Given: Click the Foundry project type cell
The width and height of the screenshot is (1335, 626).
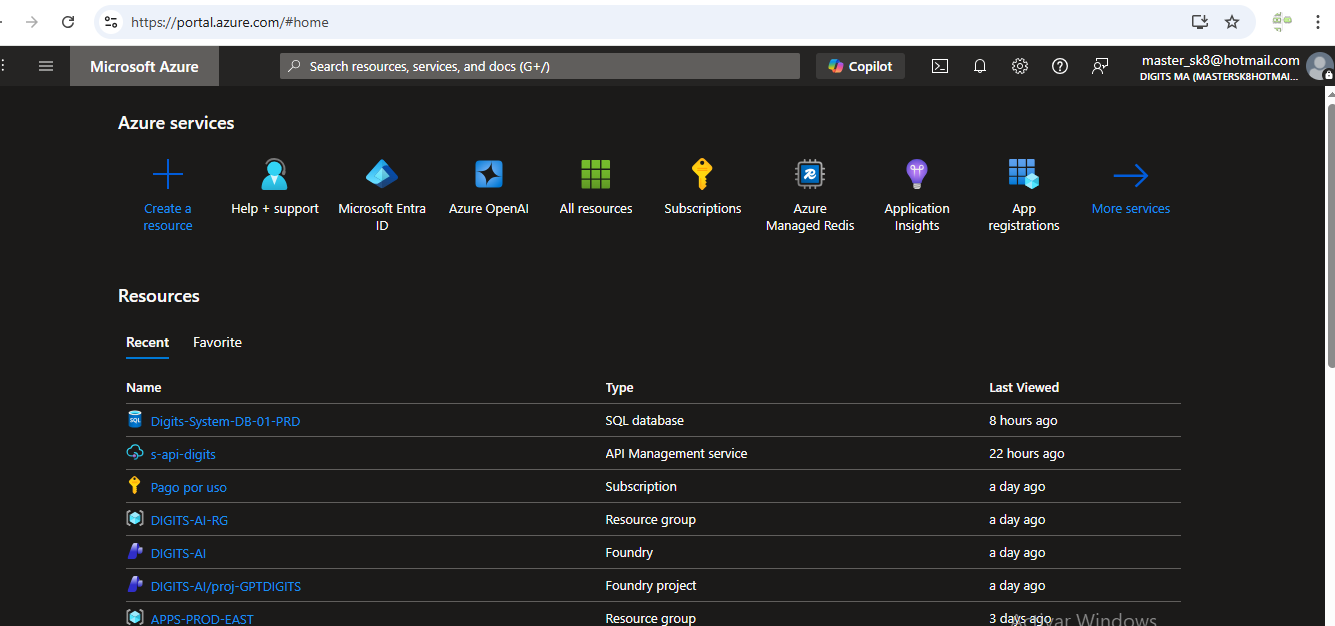Looking at the screenshot, I should (650, 585).
